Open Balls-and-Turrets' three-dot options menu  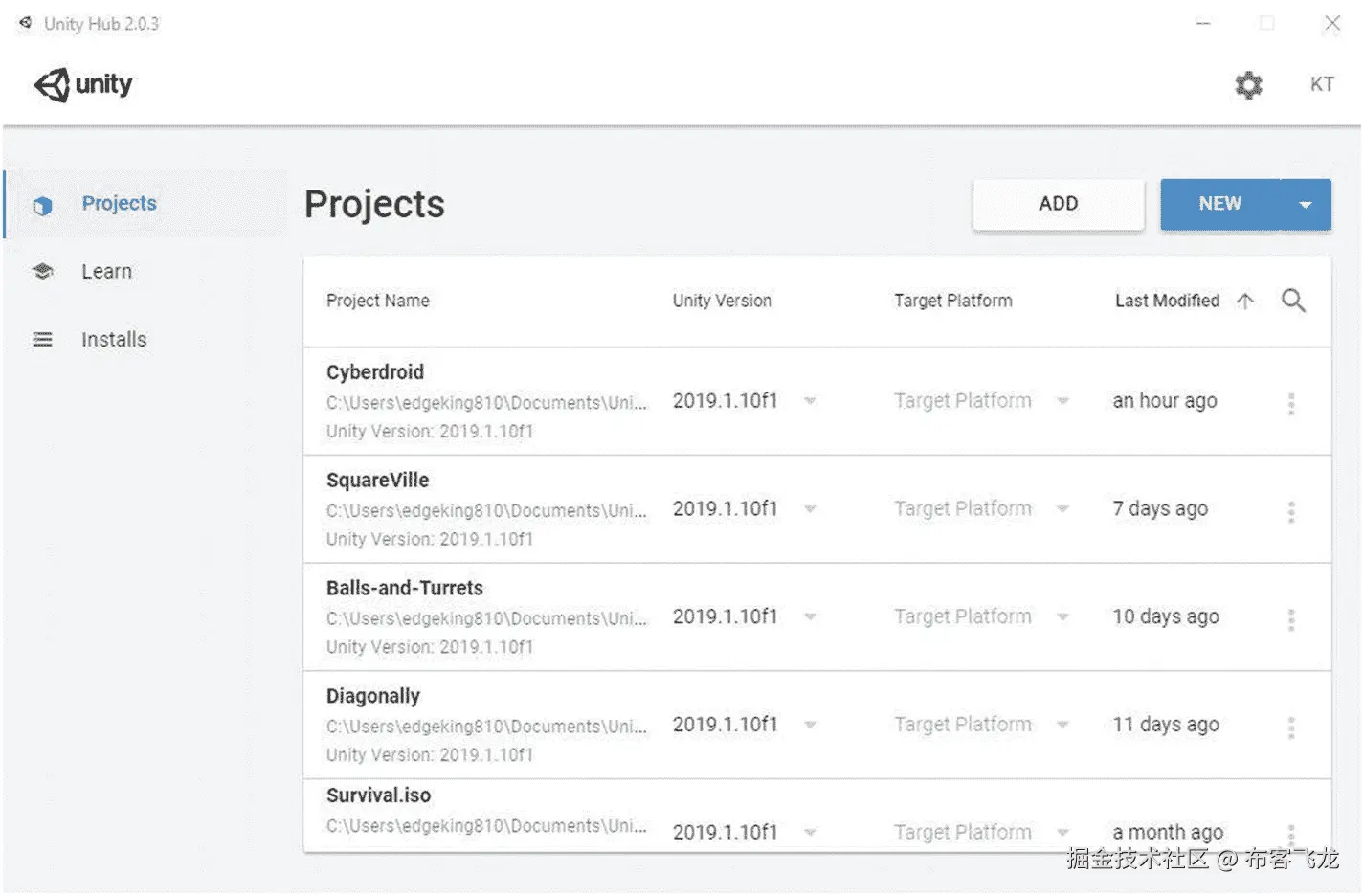(x=1291, y=619)
